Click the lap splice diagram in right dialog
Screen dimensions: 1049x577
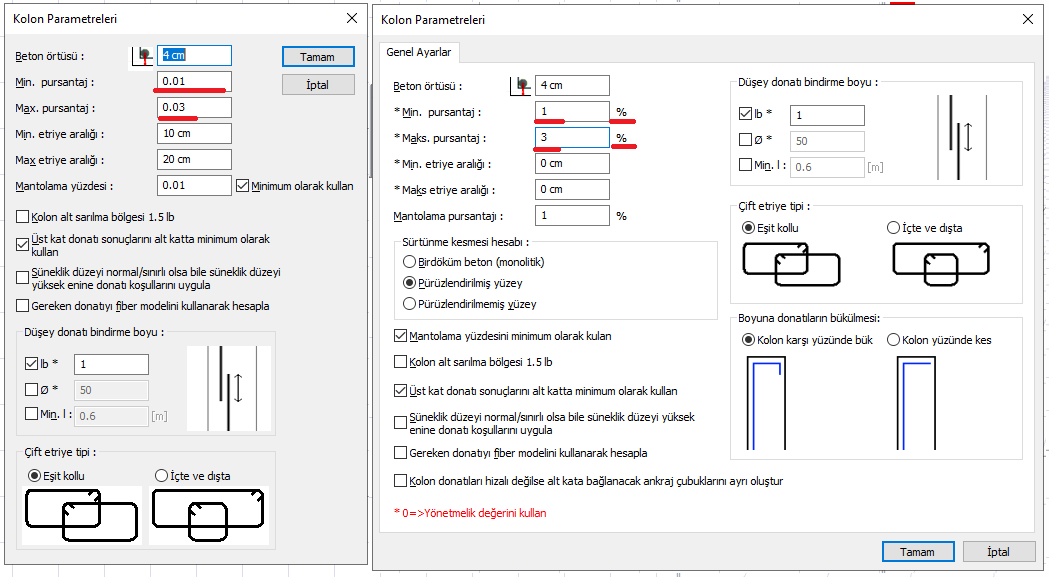click(963, 137)
